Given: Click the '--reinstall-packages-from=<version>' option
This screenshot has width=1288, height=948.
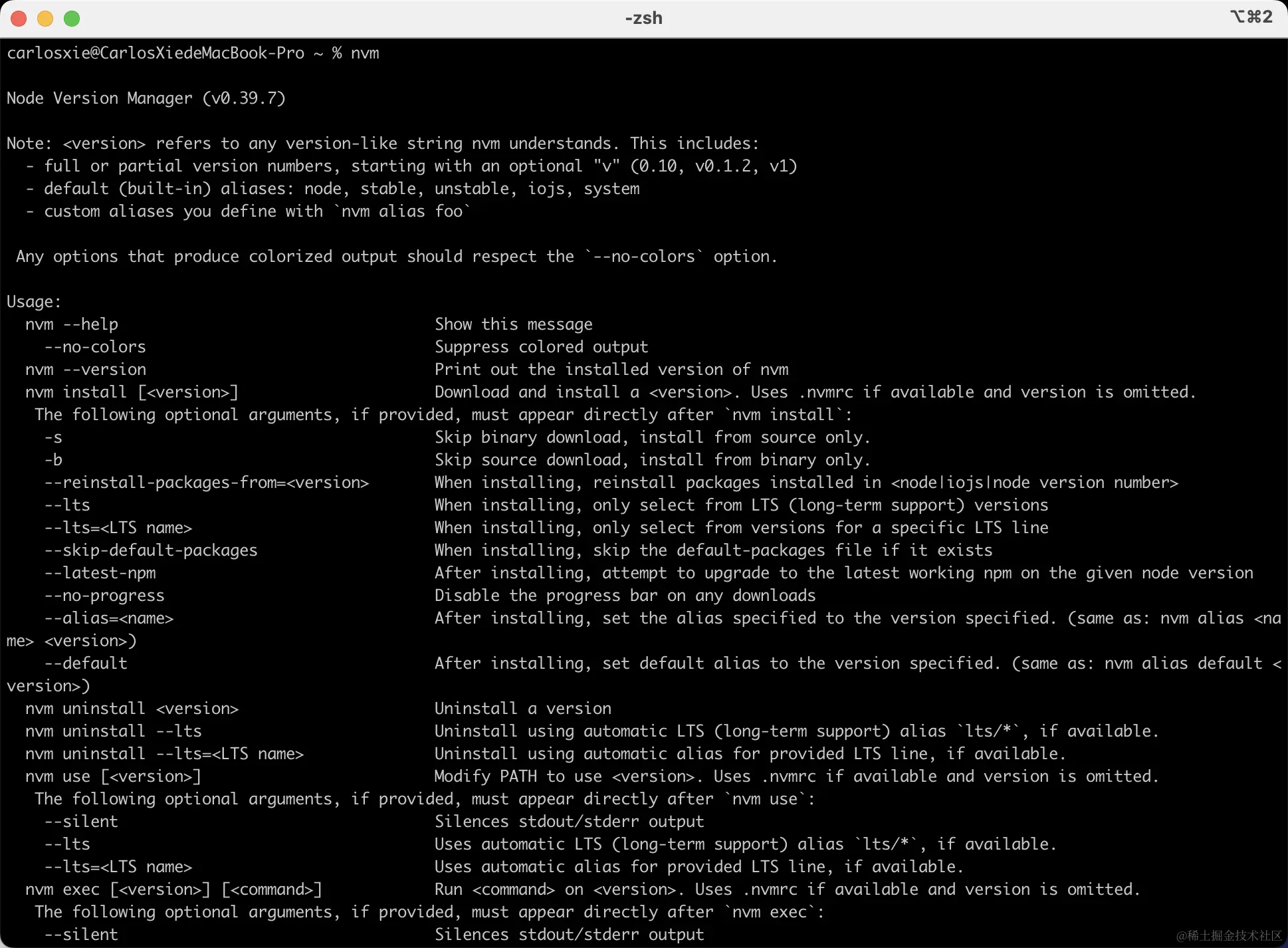Looking at the screenshot, I should pos(206,483).
